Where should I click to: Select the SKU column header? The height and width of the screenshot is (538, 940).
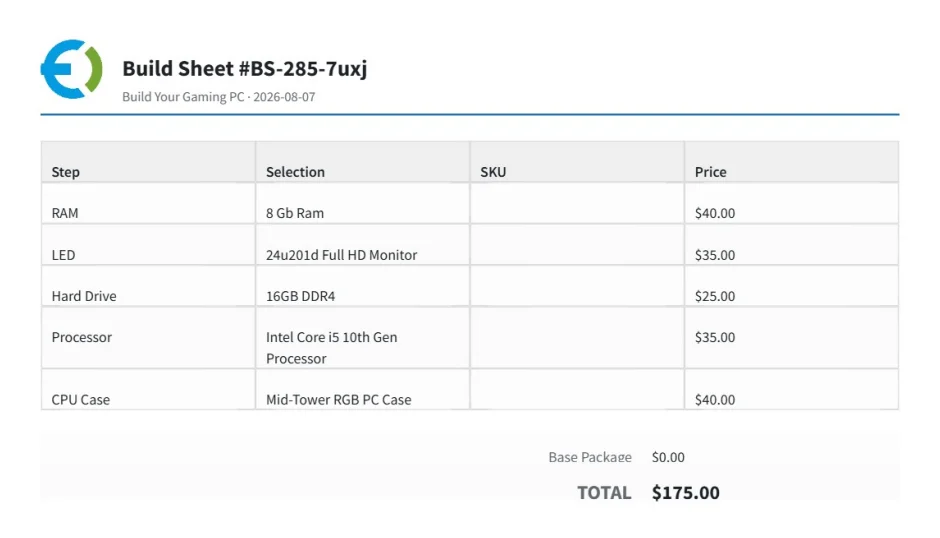pos(577,162)
